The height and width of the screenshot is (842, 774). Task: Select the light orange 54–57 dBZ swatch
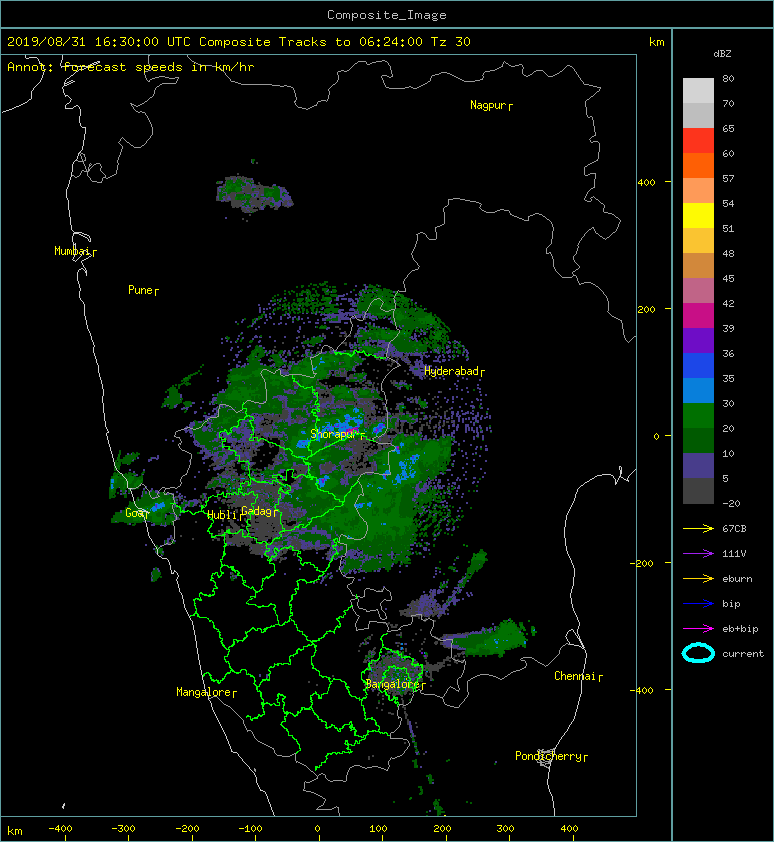pyautogui.click(x=698, y=191)
